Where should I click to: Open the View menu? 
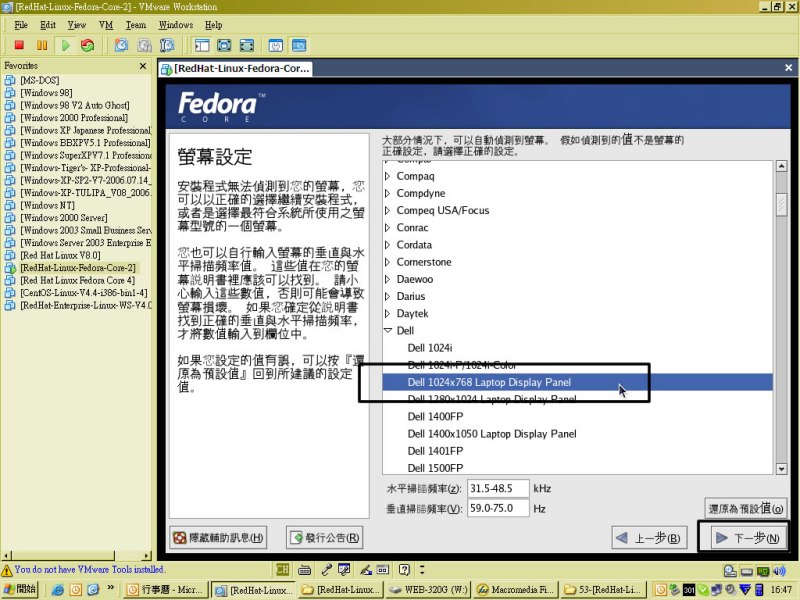77,25
